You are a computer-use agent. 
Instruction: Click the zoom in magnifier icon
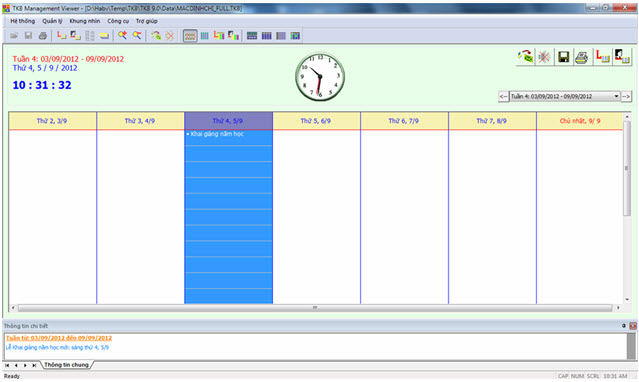[122, 36]
